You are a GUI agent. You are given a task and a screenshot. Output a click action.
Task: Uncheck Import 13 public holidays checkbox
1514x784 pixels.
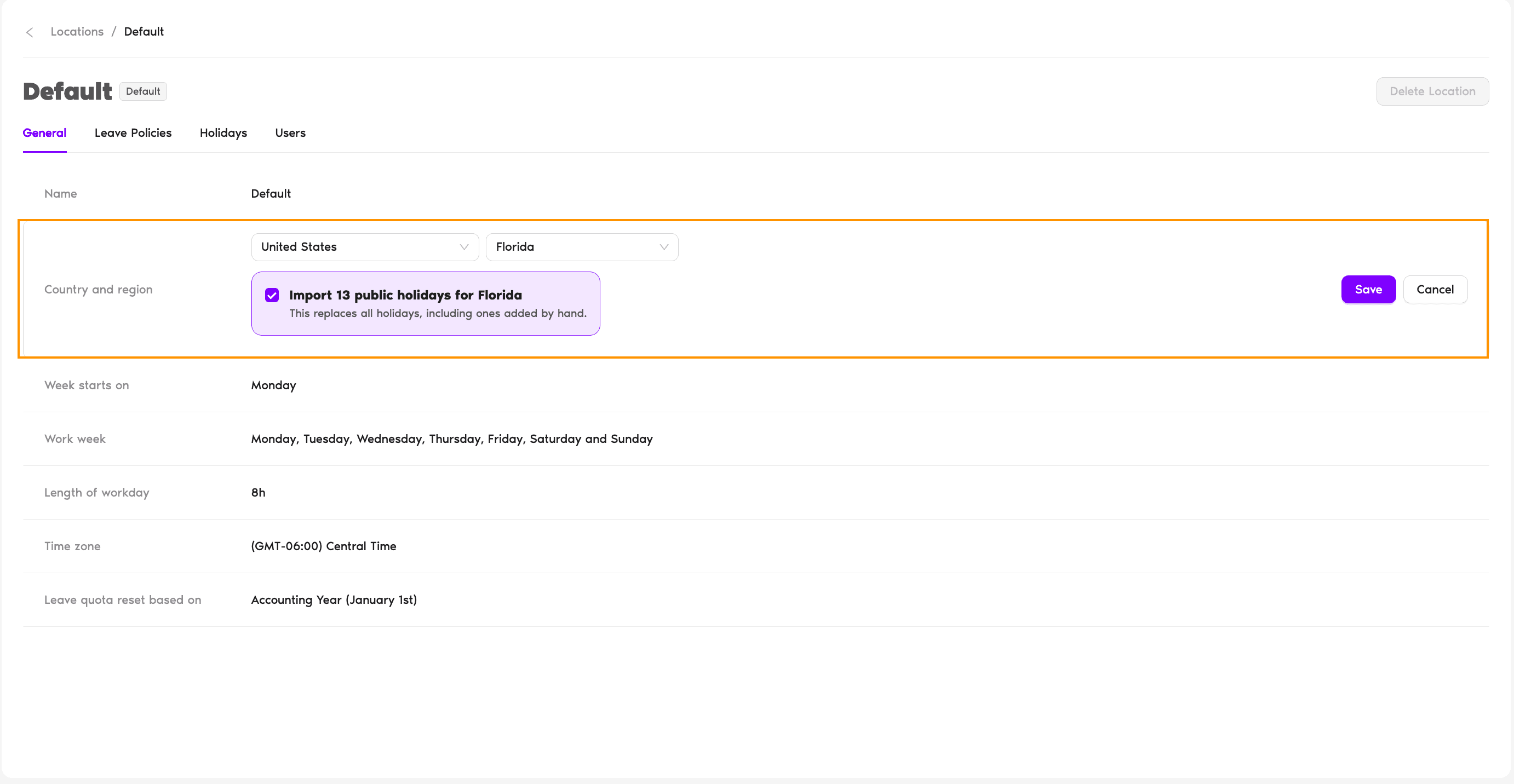[272, 296]
